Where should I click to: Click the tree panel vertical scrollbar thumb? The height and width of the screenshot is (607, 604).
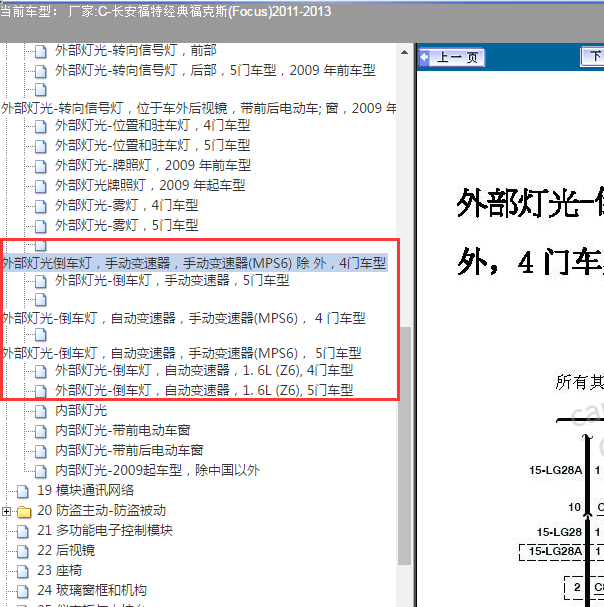click(x=405, y=446)
